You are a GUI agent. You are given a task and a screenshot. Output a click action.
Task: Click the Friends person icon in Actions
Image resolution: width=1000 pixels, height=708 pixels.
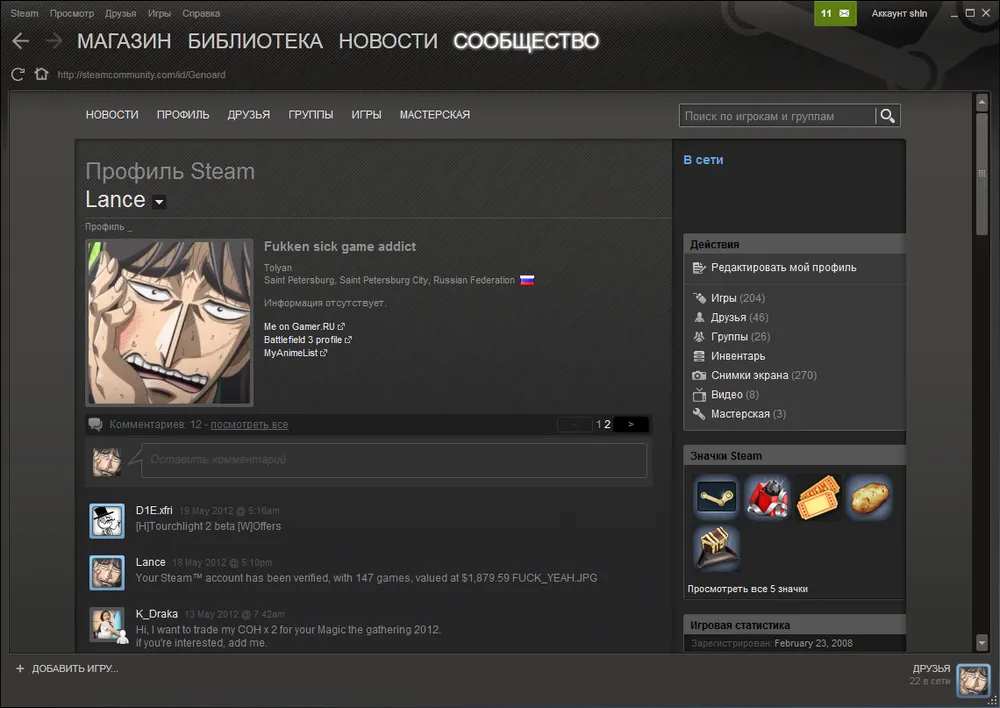[x=699, y=317]
